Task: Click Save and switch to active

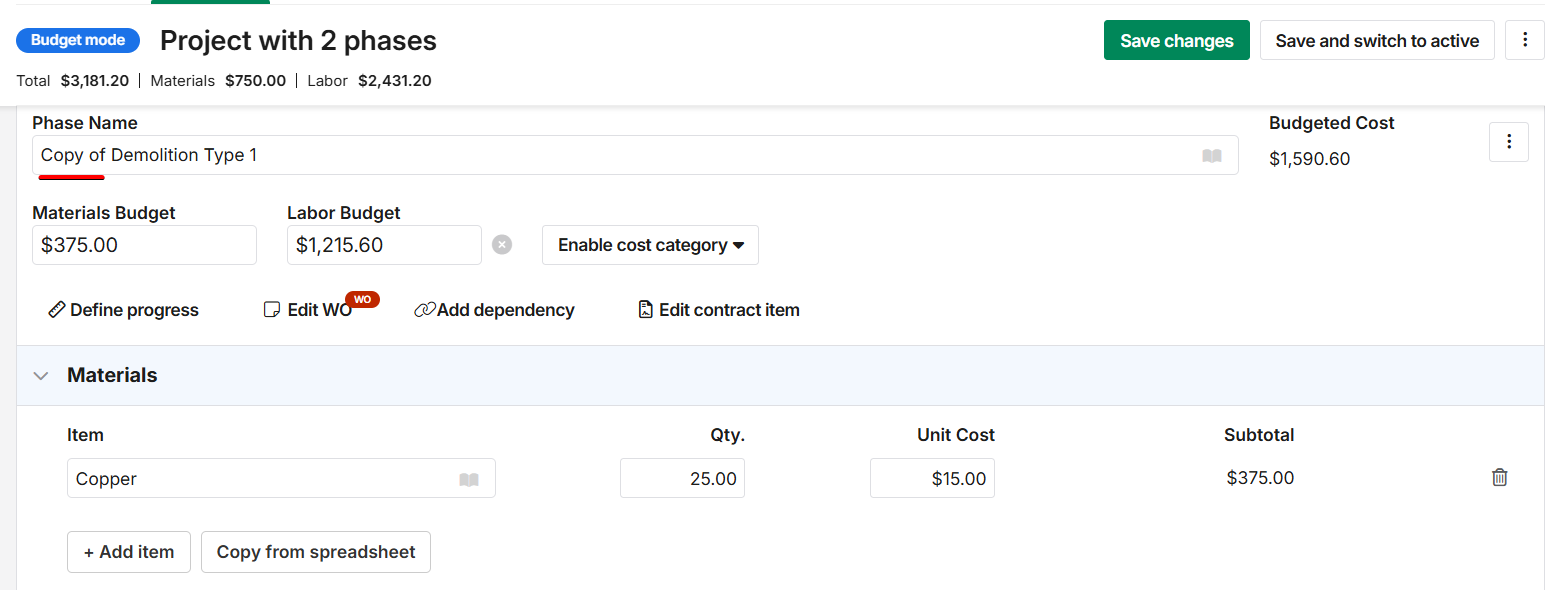Action: 1376,41
